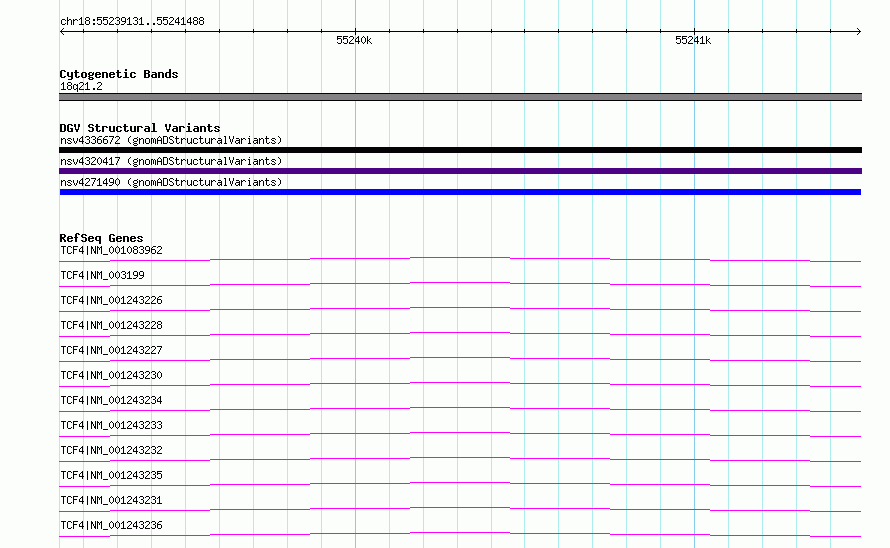This screenshot has height=548, width=890.
Task: Click the TCF4|NM_001243235 transcript label
Action: [x=111, y=475]
